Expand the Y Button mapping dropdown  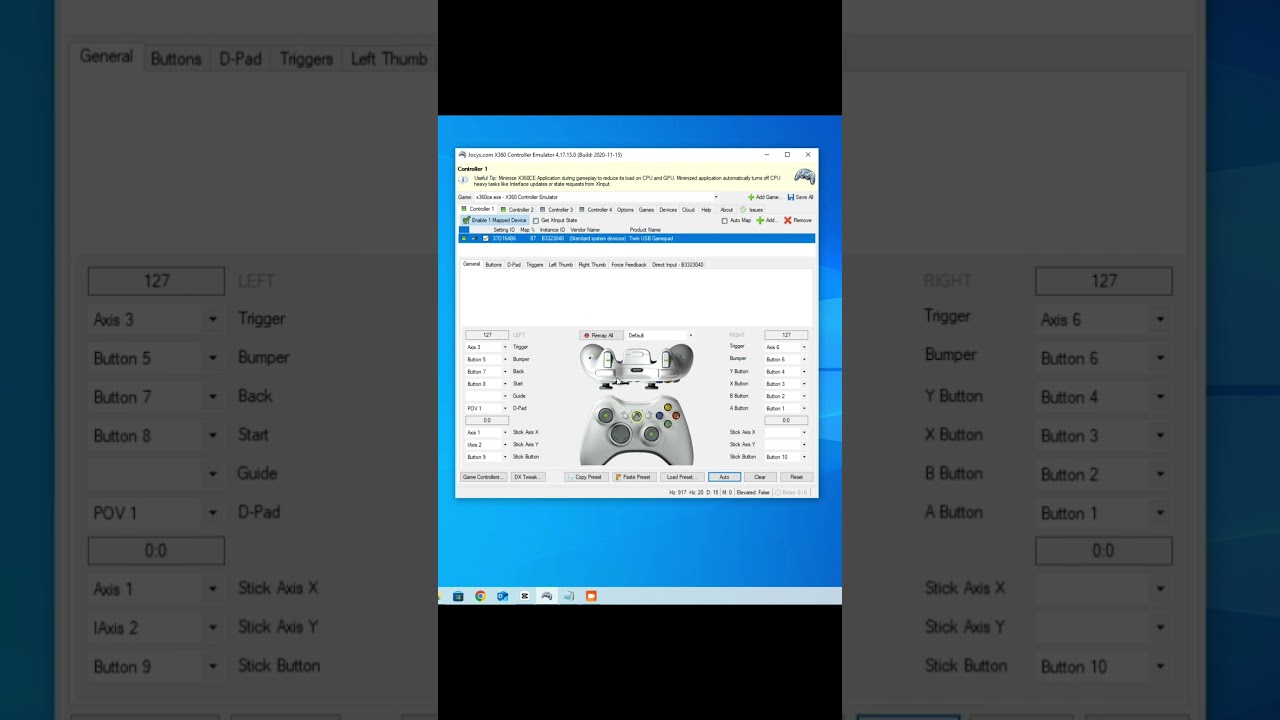[803, 372]
